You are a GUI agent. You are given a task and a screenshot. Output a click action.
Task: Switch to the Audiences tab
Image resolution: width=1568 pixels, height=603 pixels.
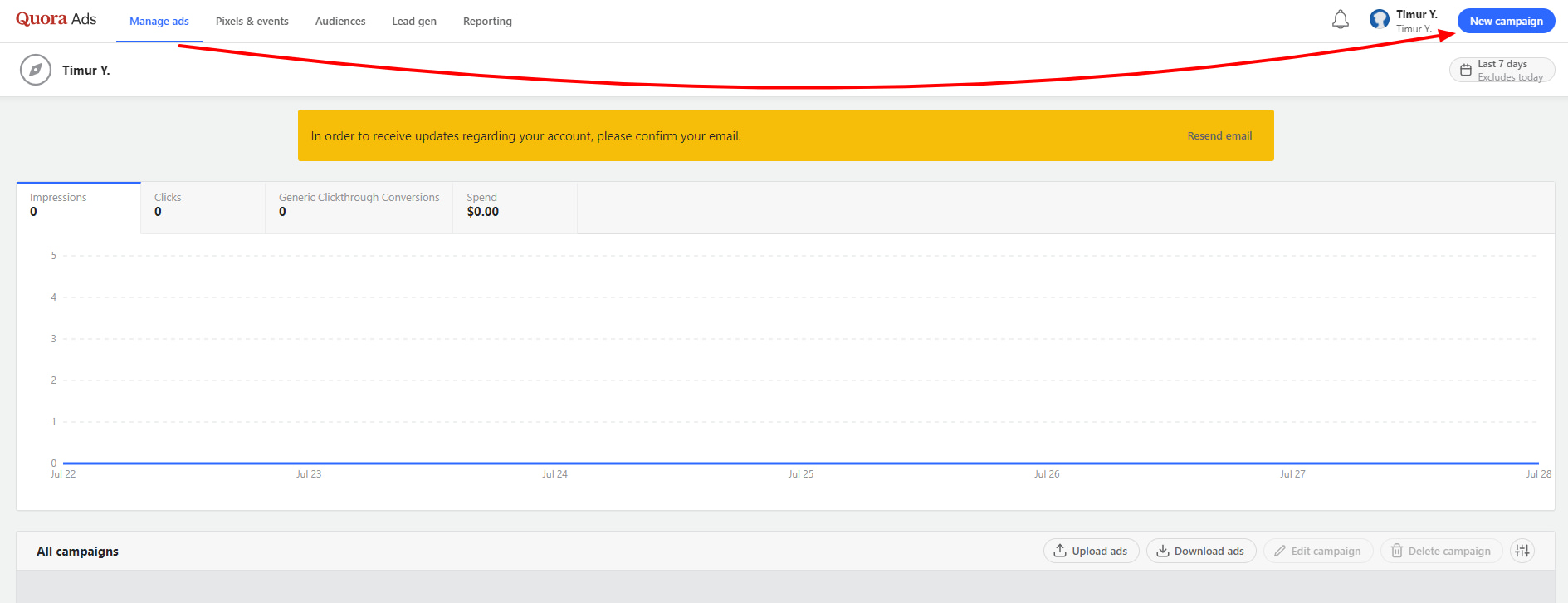tap(340, 22)
